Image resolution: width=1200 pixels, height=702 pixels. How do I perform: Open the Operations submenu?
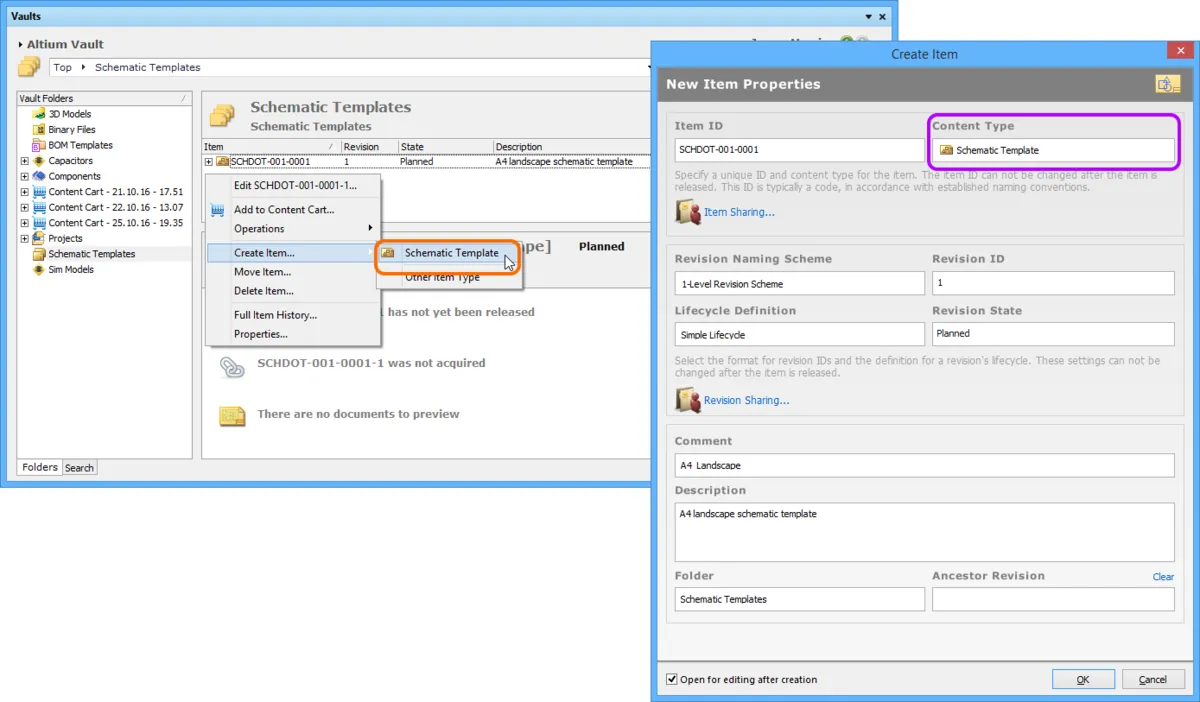pyautogui.click(x=294, y=228)
